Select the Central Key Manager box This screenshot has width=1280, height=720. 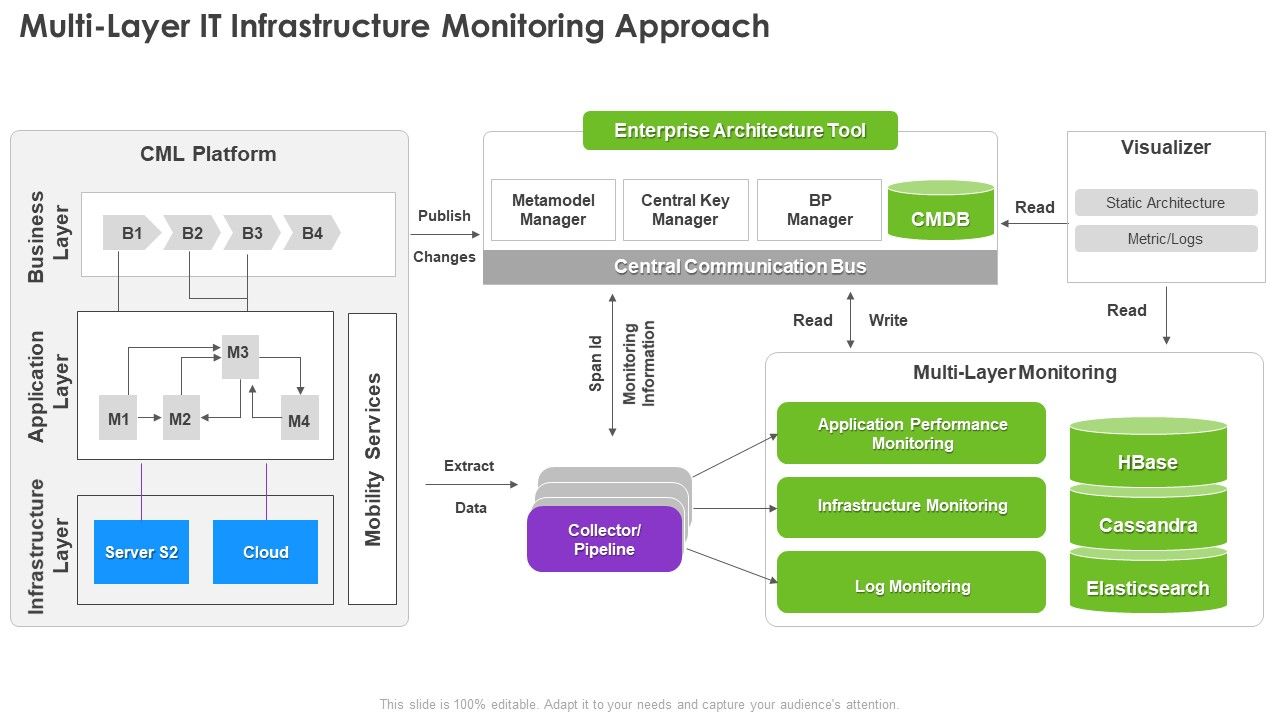pos(685,210)
